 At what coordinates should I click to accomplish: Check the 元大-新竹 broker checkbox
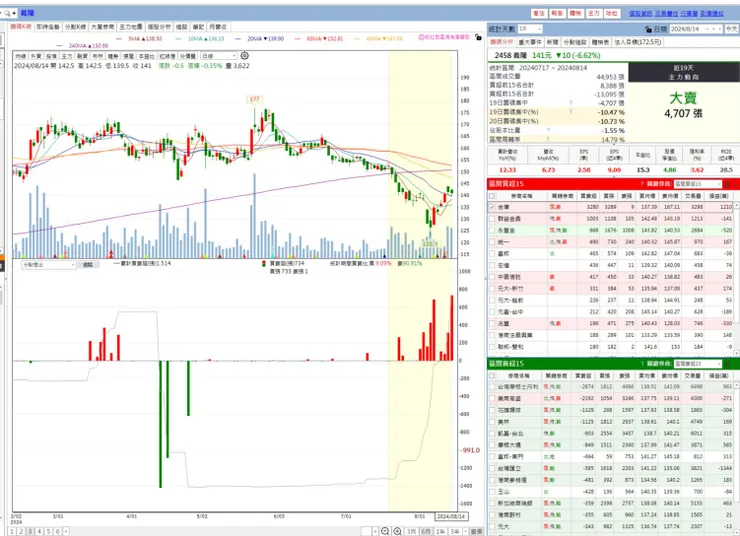(492, 288)
